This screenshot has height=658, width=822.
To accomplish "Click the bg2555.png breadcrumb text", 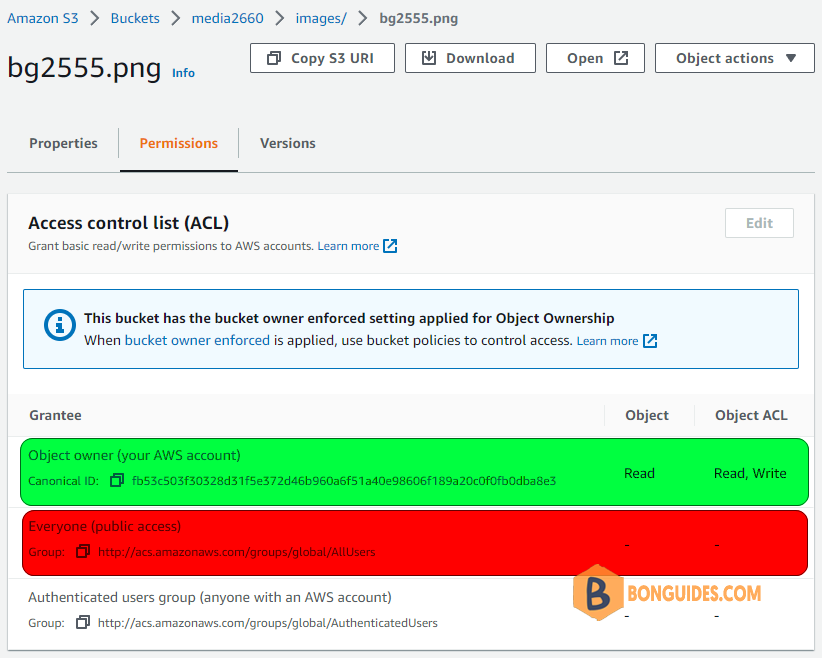I will tap(419, 18).
